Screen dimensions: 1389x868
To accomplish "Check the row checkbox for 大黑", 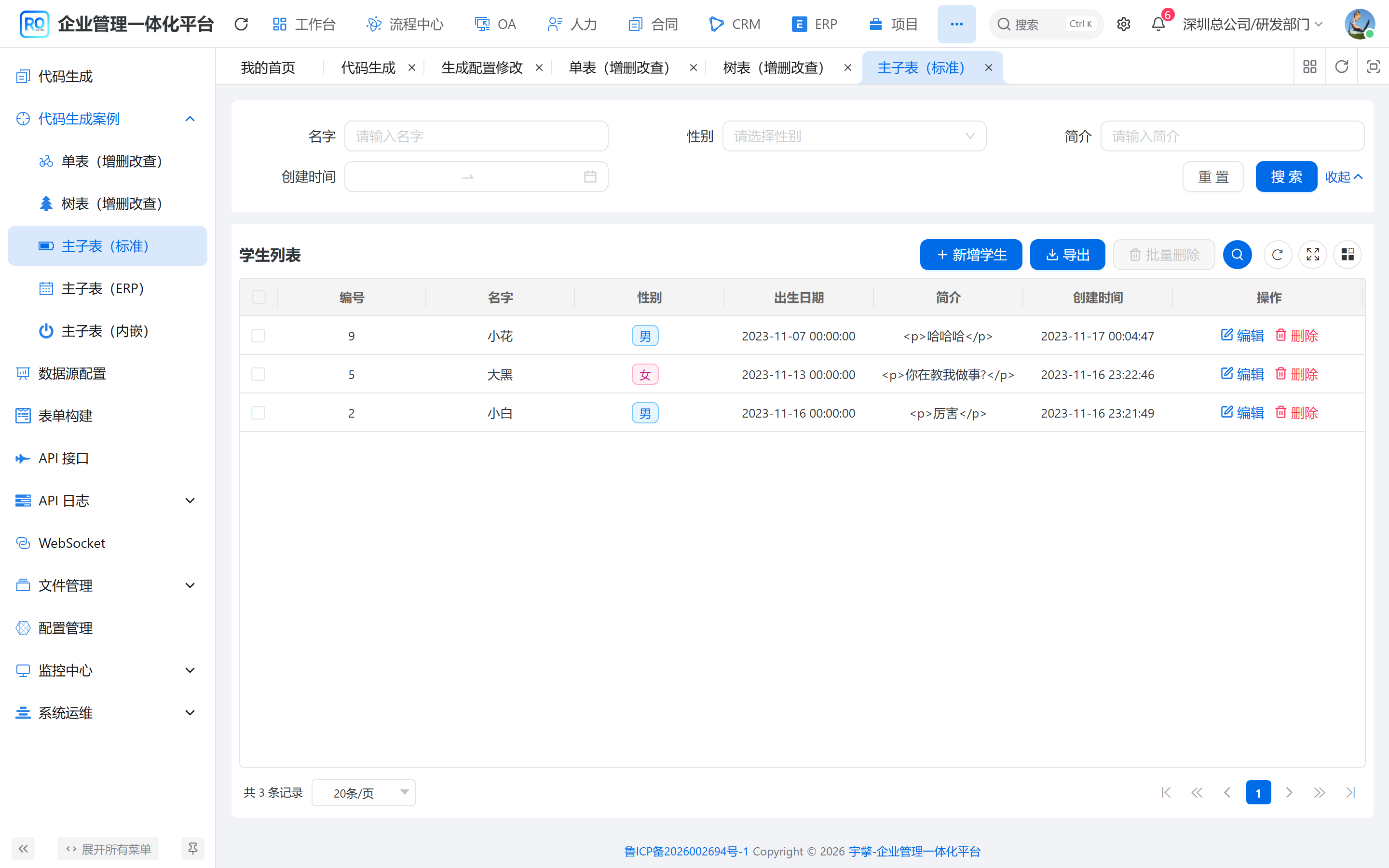I will tap(259, 374).
